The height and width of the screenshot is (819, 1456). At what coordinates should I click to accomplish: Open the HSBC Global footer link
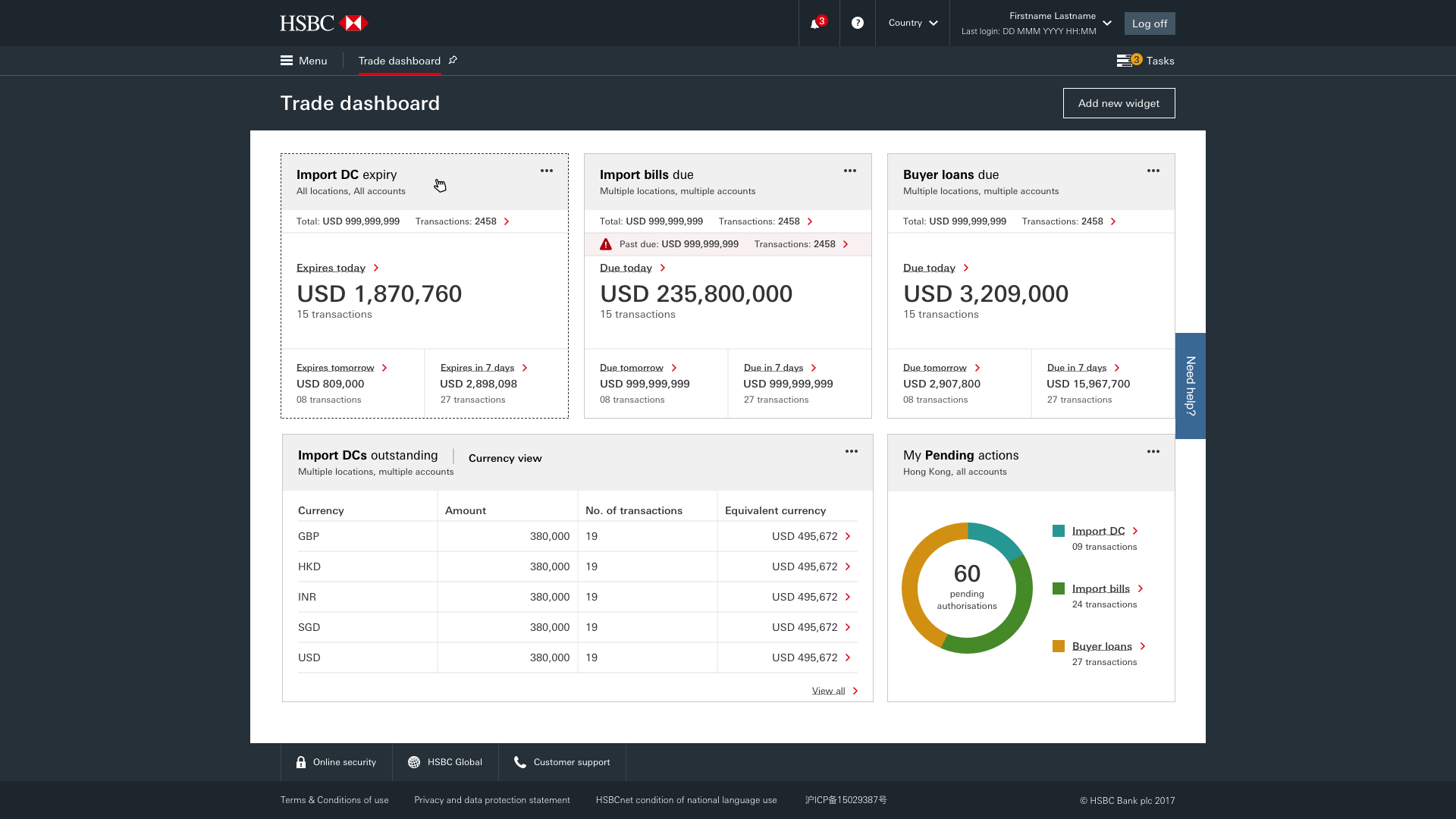click(445, 762)
